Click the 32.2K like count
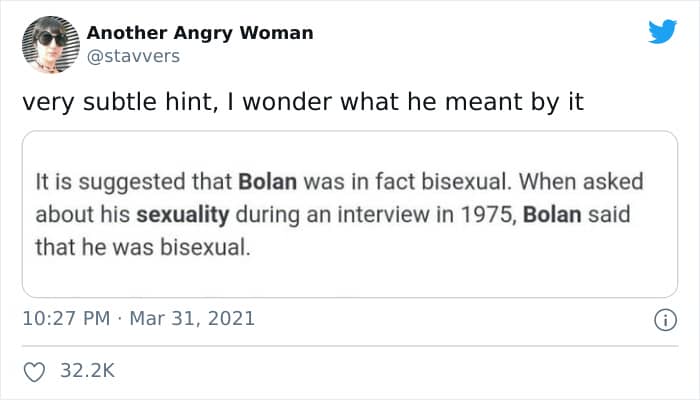This screenshot has width=700, height=400. click(88, 372)
